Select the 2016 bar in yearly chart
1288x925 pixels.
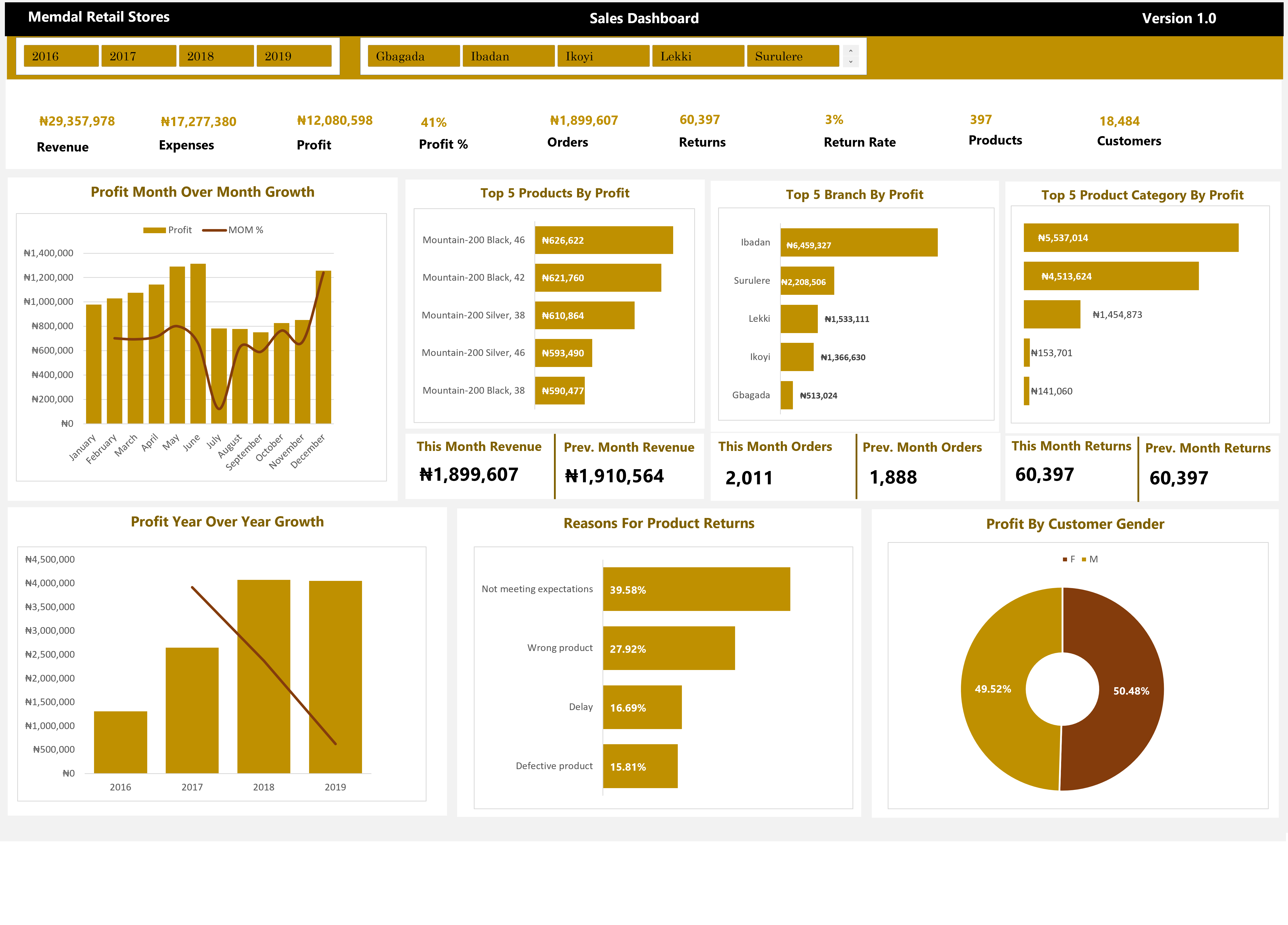[121, 742]
